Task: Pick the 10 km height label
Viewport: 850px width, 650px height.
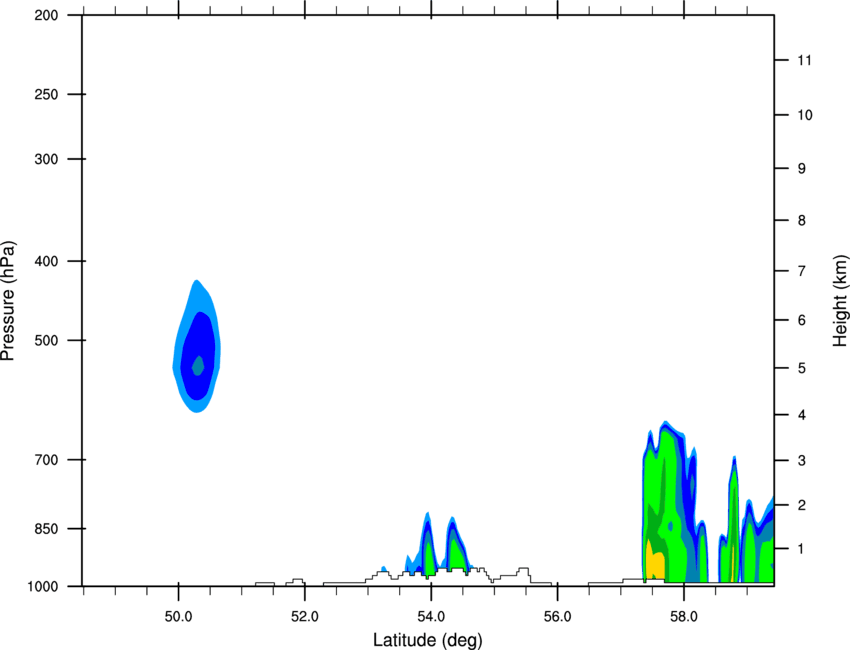Action: click(x=805, y=115)
